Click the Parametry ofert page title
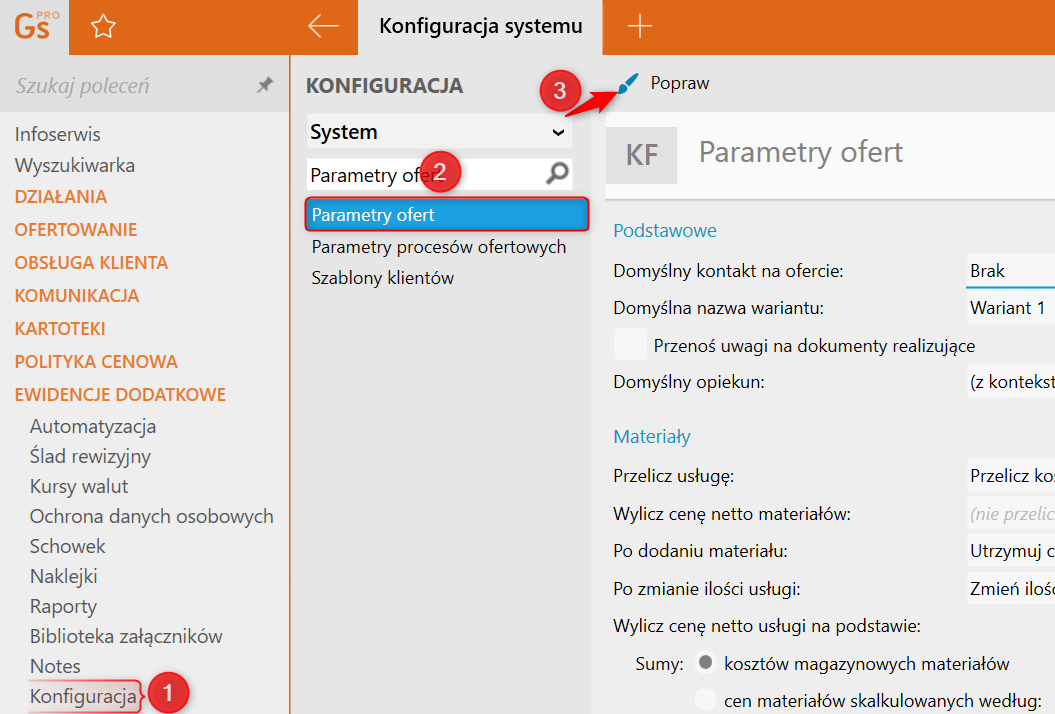 pyautogui.click(x=801, y=152)
